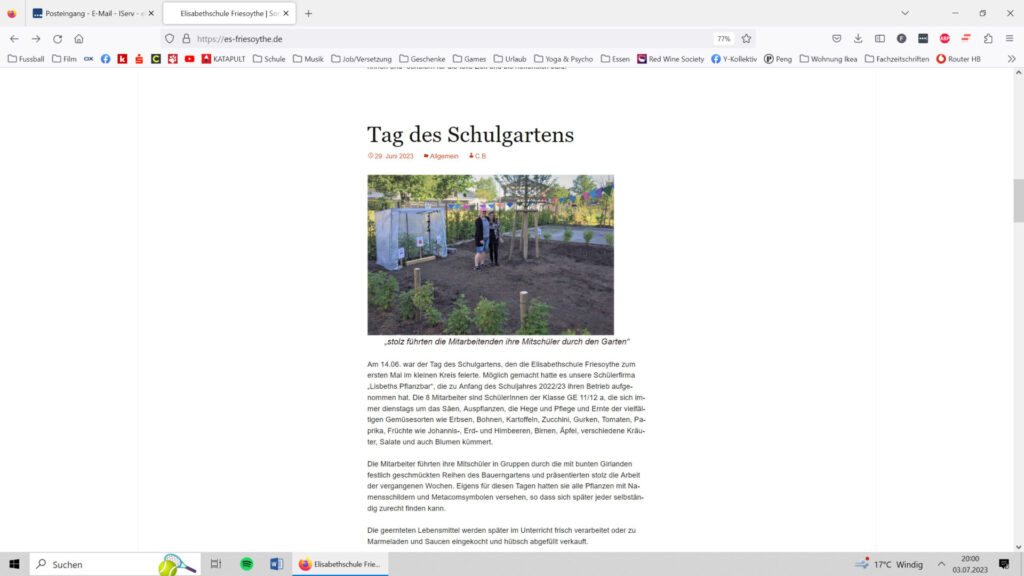Save page to Pocket
Viewport: 1024px width, 576px height.
click(x=837, y=39)
